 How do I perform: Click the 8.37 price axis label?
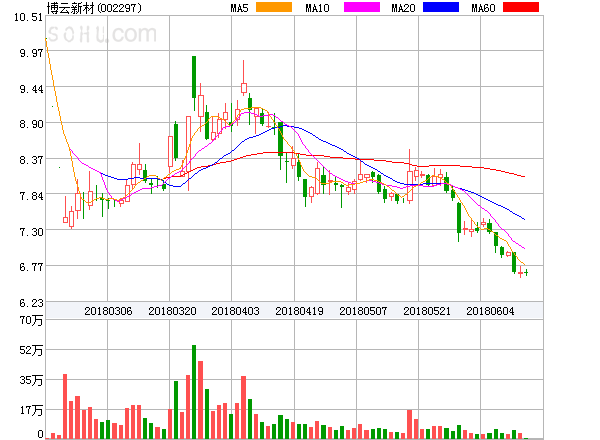pyautogui.click(x=31, y=160)
